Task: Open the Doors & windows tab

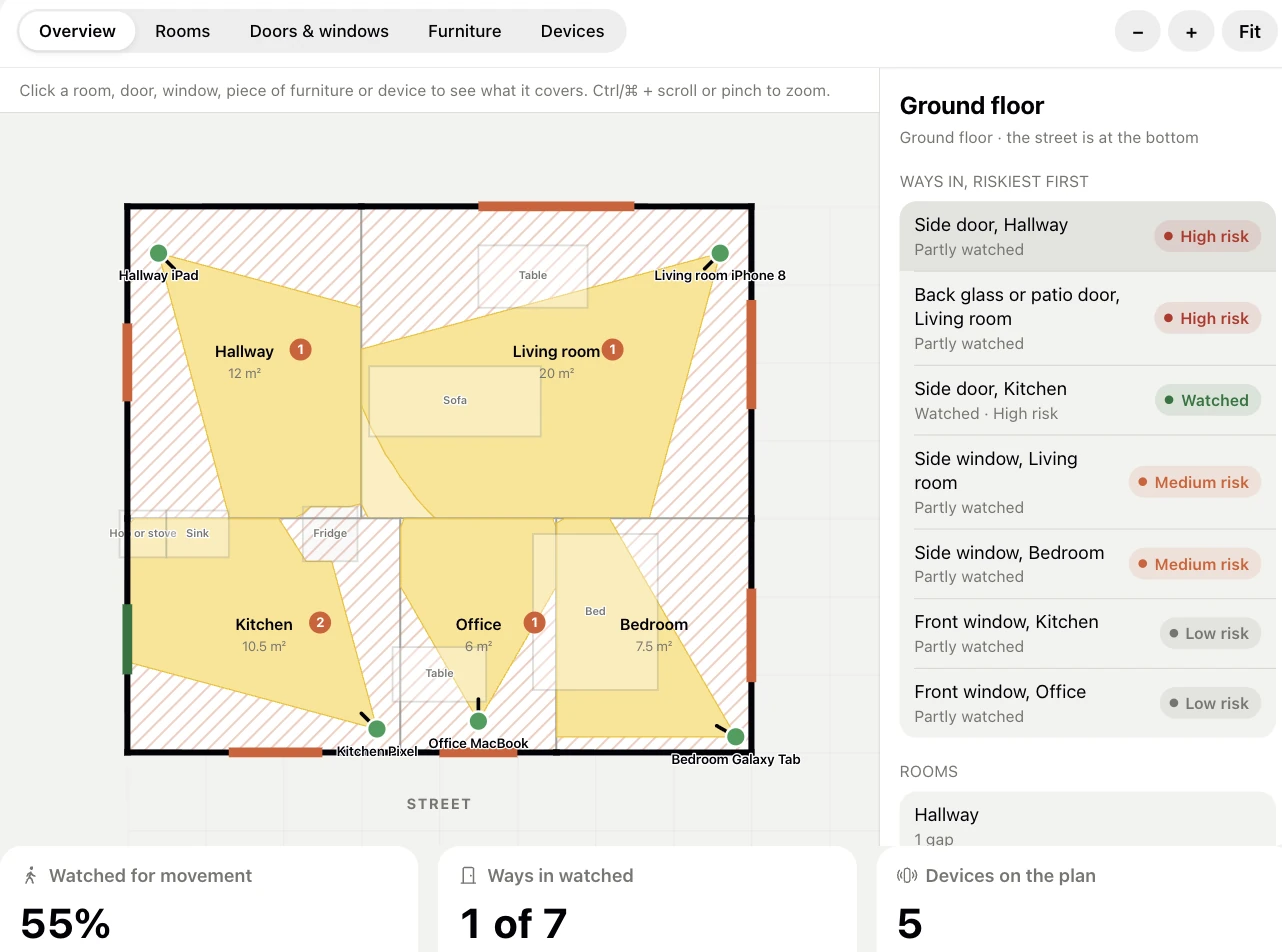Action: (x=319, y=31)
